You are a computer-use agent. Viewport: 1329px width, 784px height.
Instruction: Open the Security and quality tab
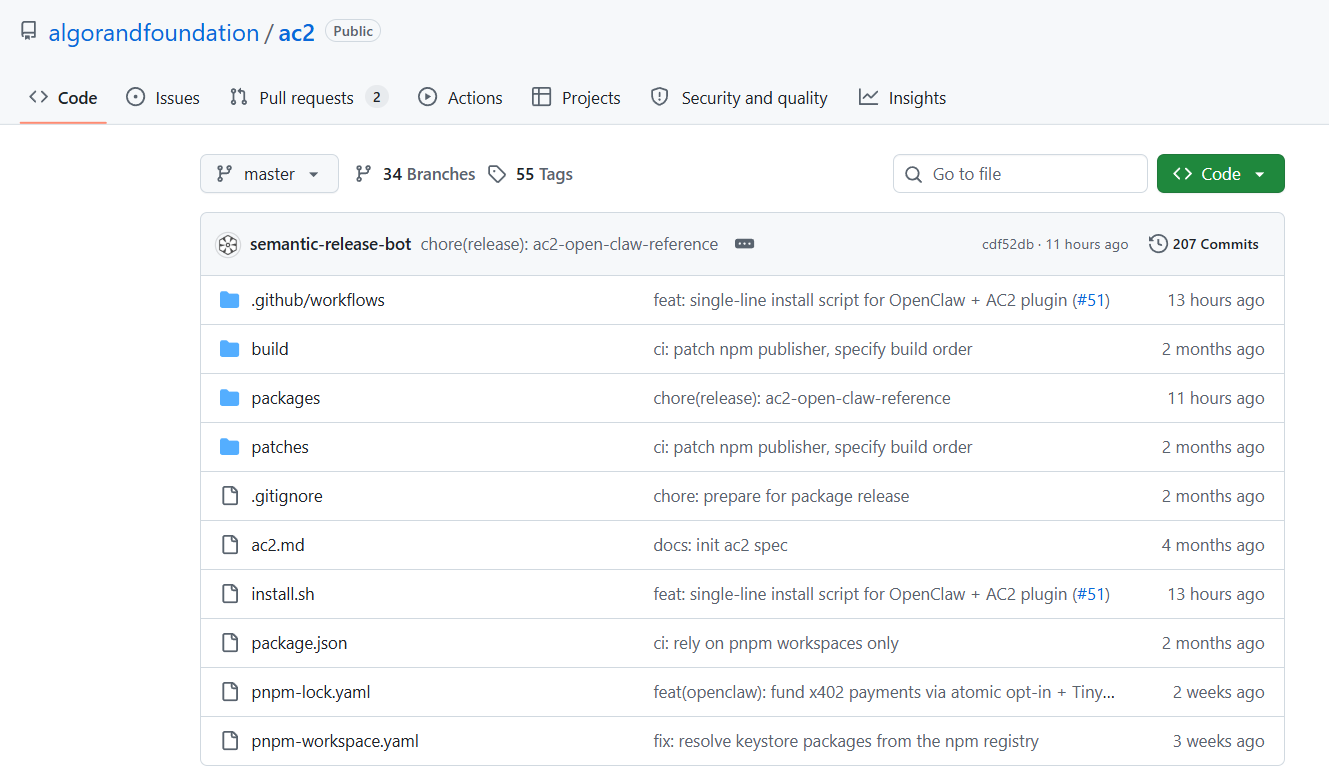739,98
